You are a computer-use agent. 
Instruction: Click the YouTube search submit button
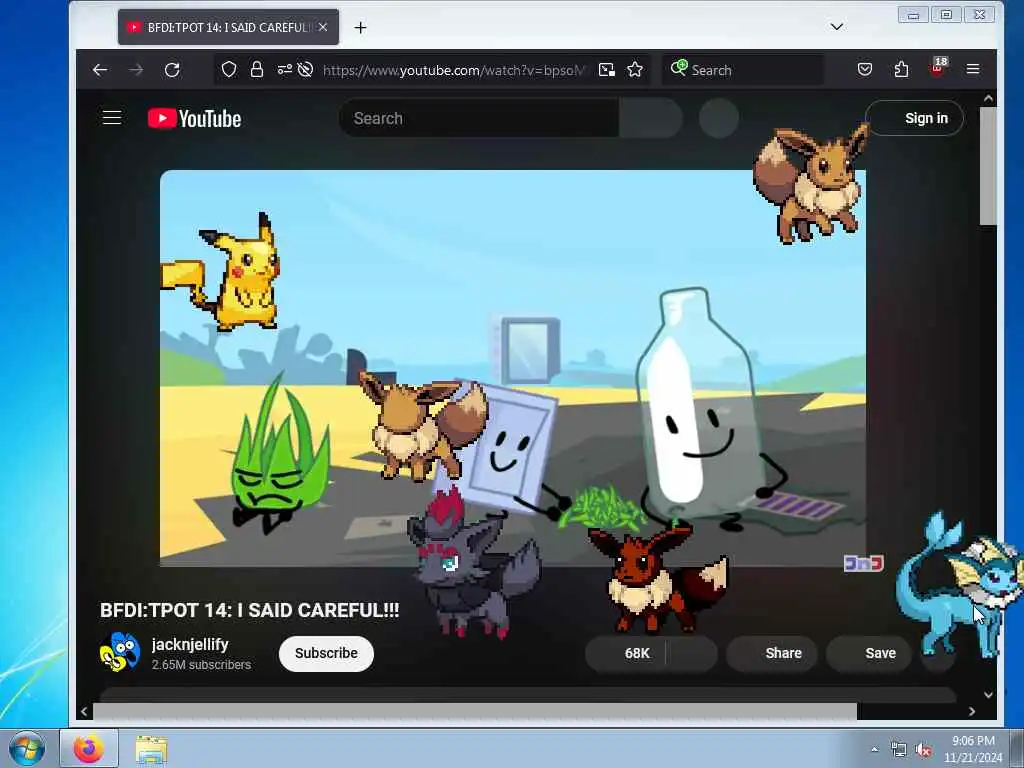tap(651, 118)
